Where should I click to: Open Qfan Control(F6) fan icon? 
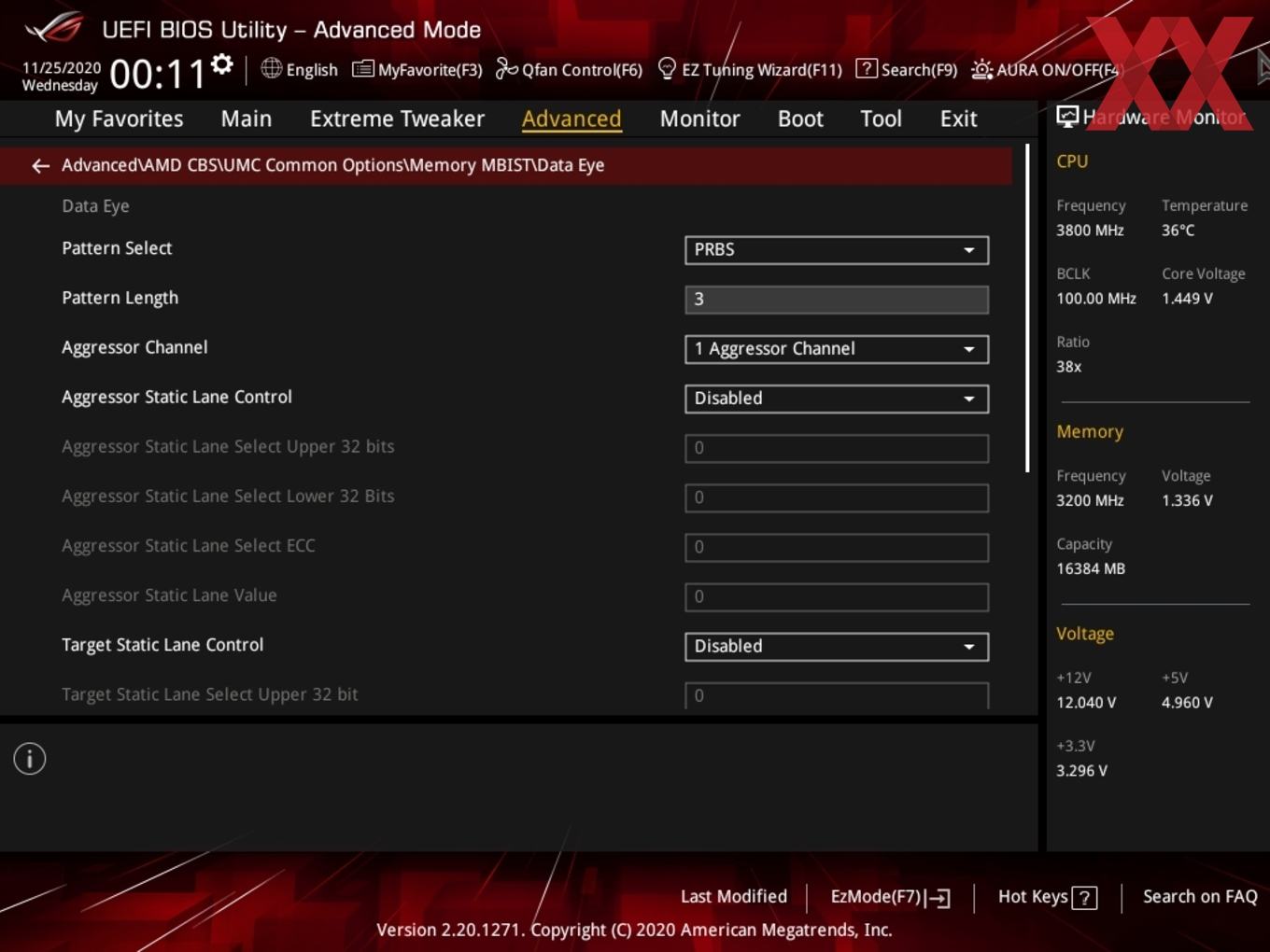click(x=506, y=68)
